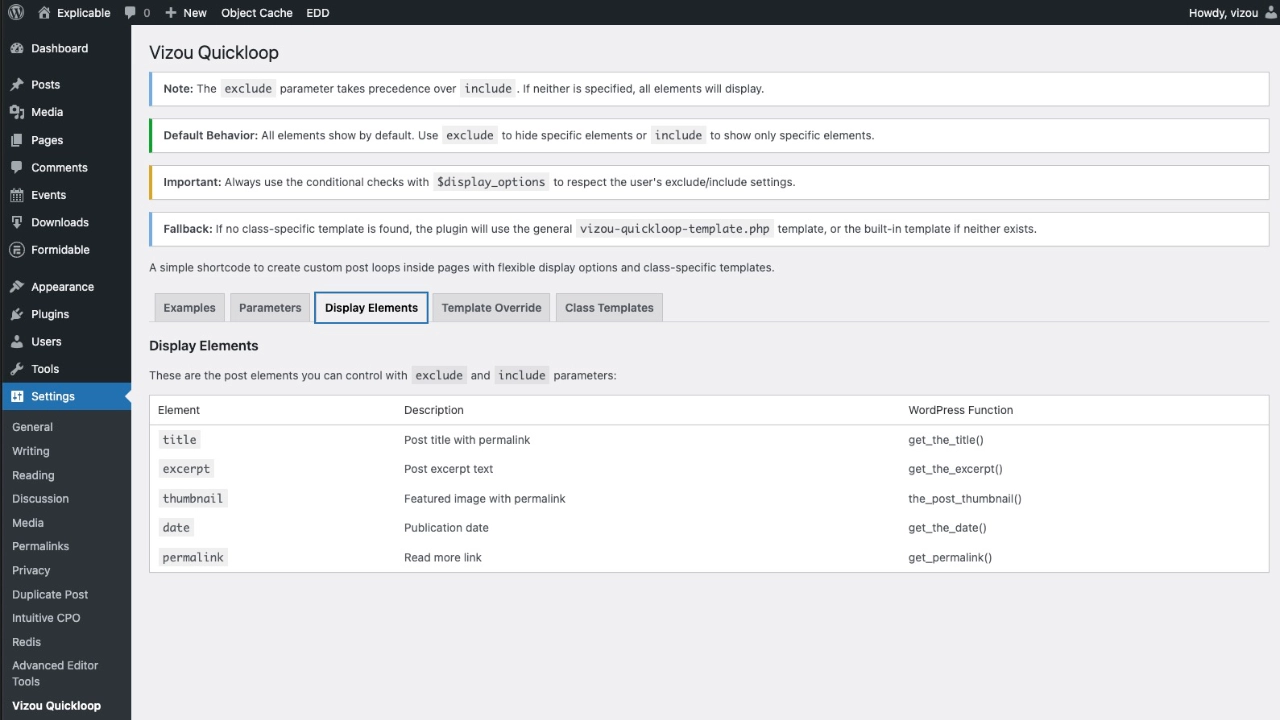Click the Posts pushpin icon
Image resolution: width=1280 pixels, height=720 pixels.
pyautogui.click(x=17, y=85)
